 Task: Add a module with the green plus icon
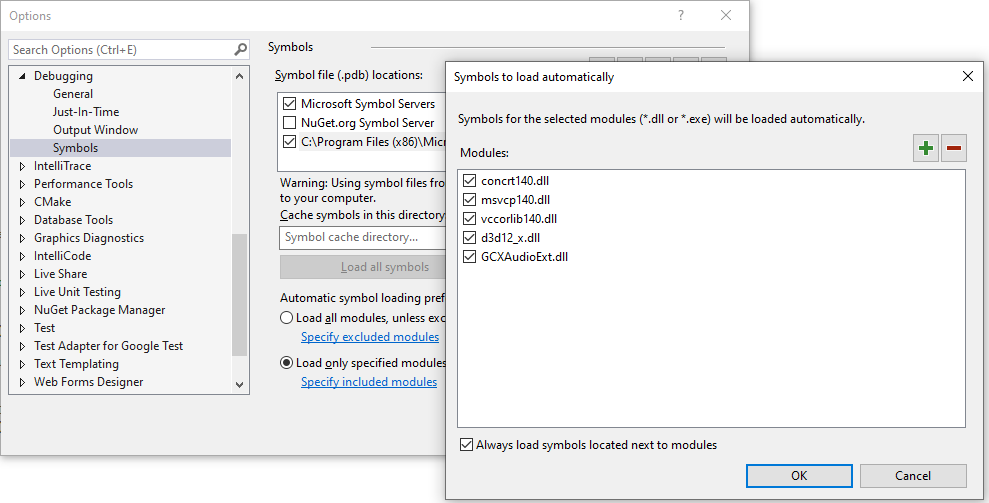point(926,148)
